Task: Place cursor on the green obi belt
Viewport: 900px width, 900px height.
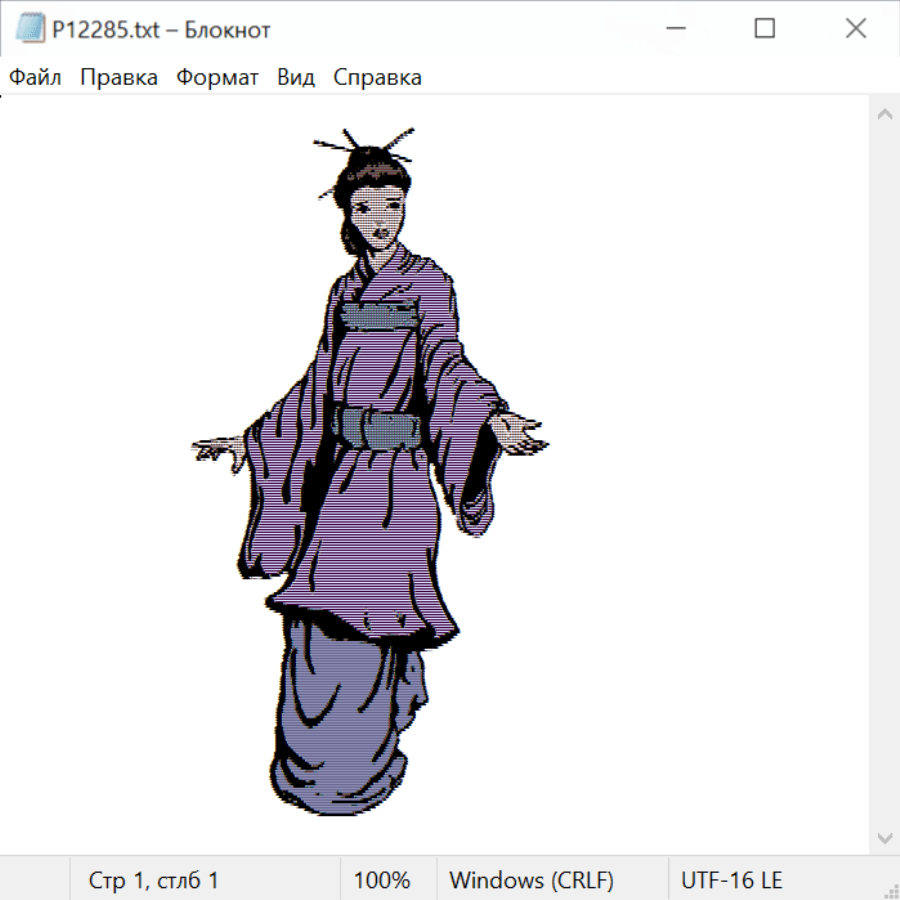Action: click(378, 428)
